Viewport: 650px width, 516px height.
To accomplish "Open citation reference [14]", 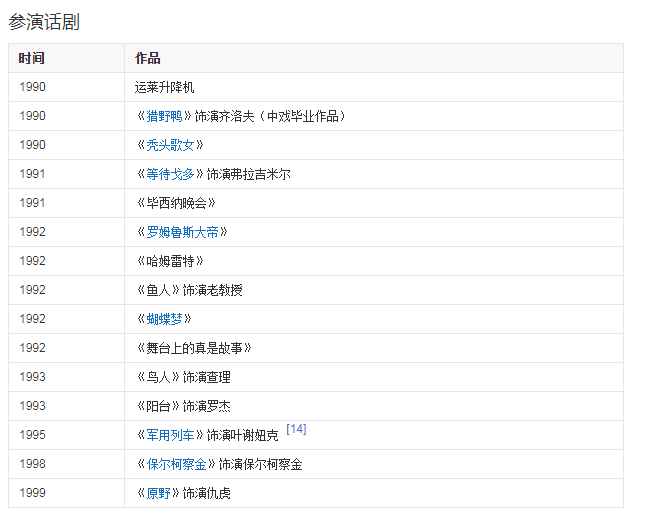I will 296,429.
